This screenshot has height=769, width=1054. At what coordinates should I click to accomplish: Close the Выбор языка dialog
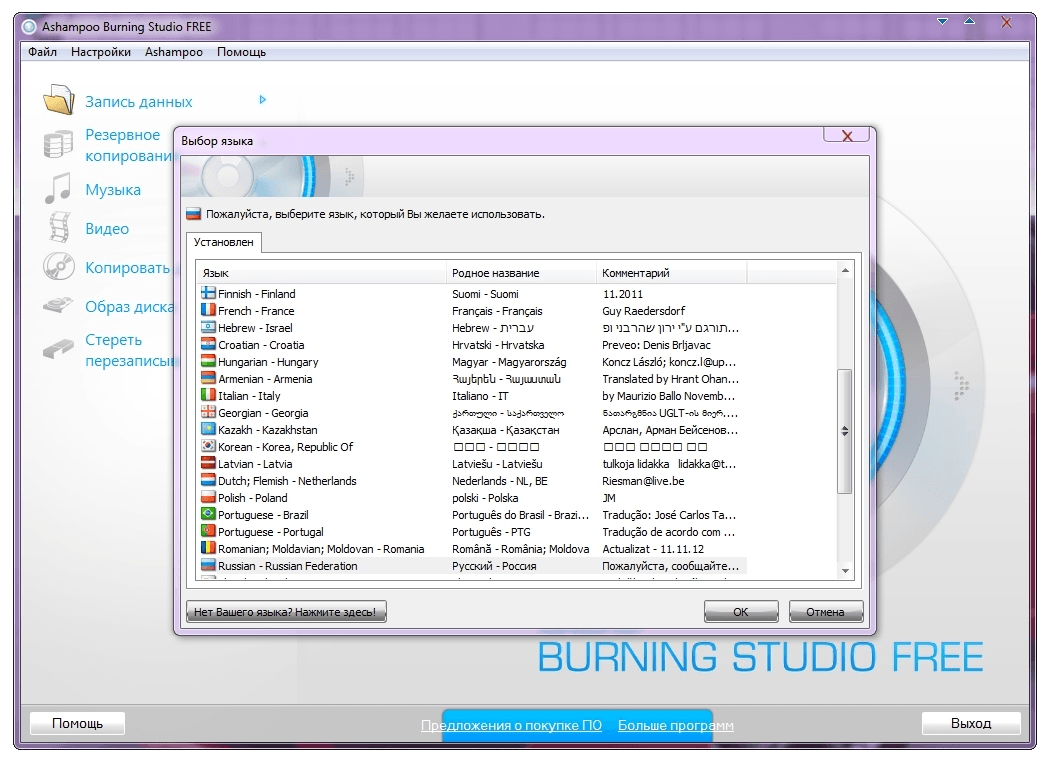click(847, 136)
